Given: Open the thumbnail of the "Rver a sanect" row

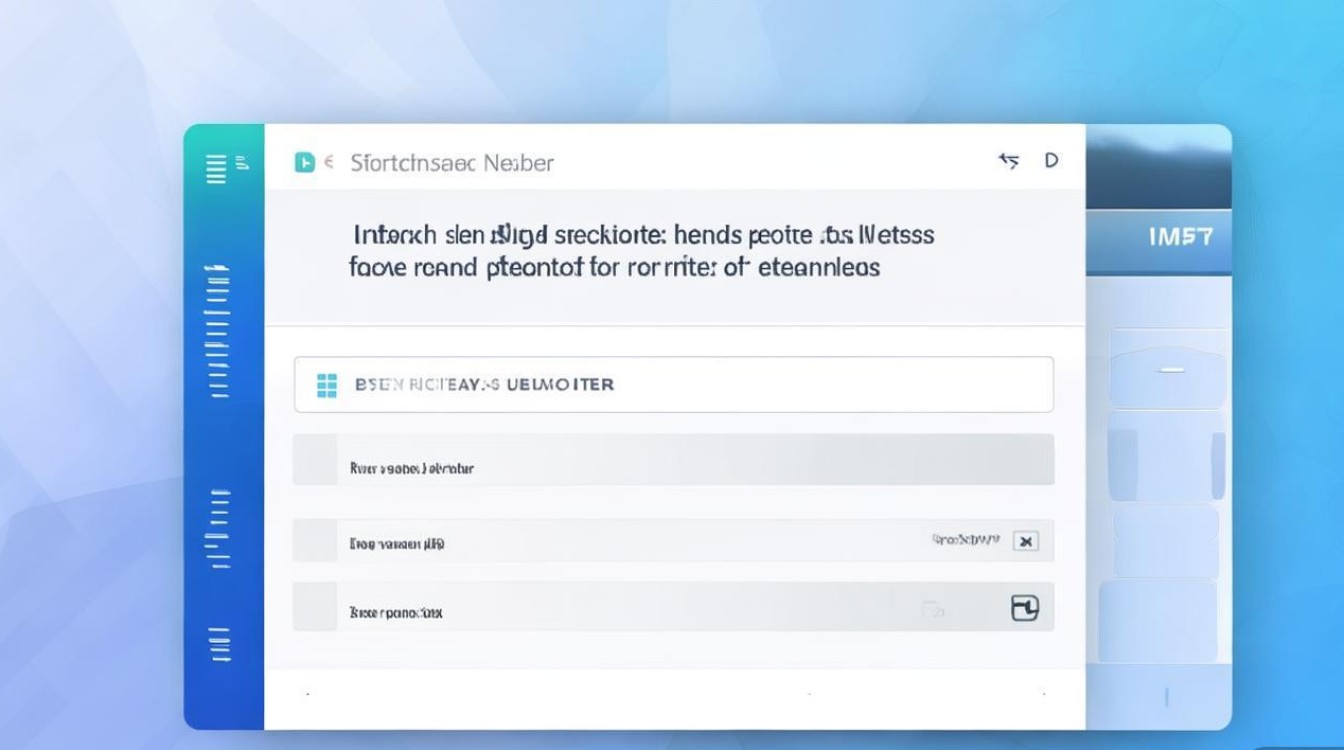Looking at the screenshot, I should click(315, 459).
